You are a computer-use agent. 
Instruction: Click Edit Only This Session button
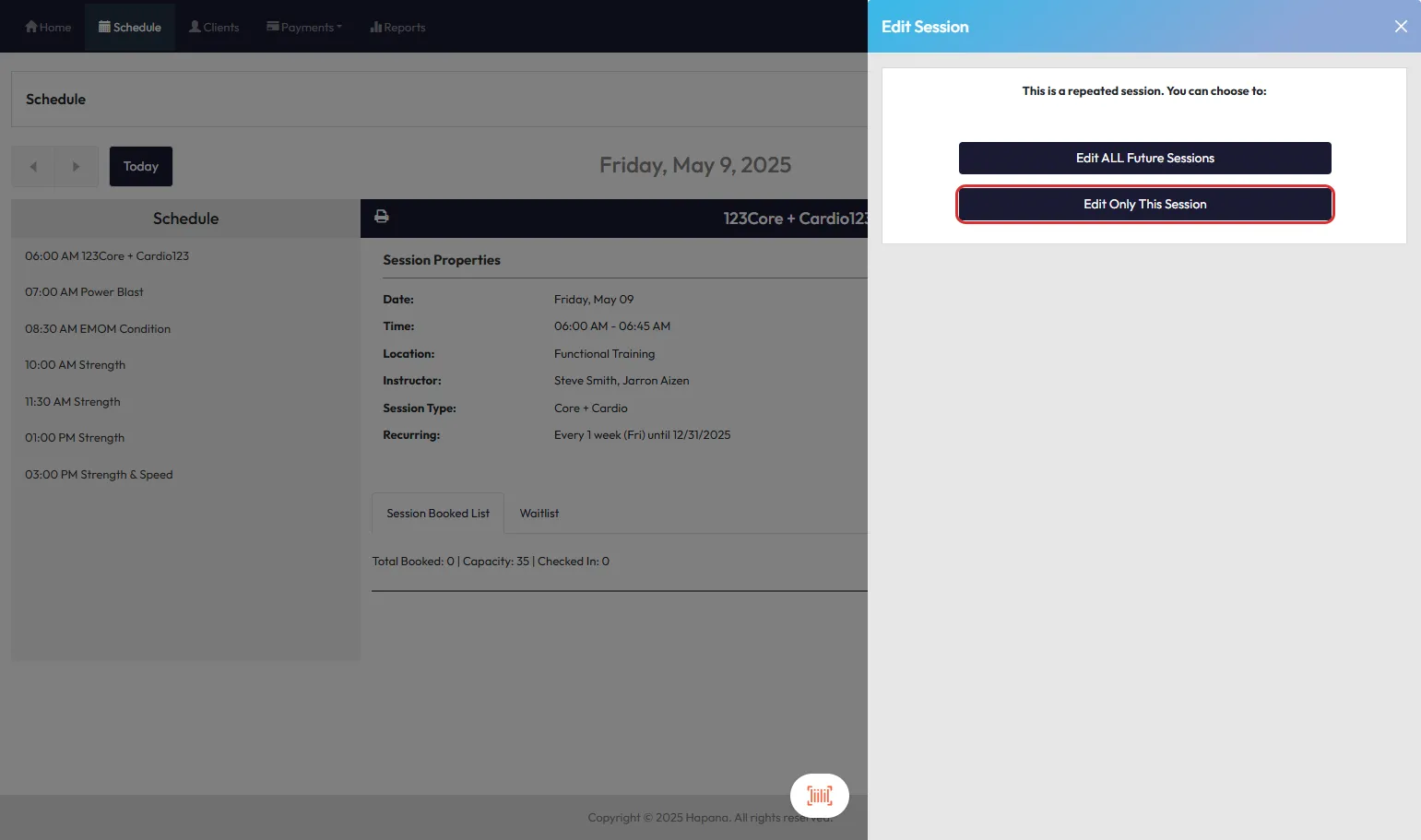click(1144, 204)
